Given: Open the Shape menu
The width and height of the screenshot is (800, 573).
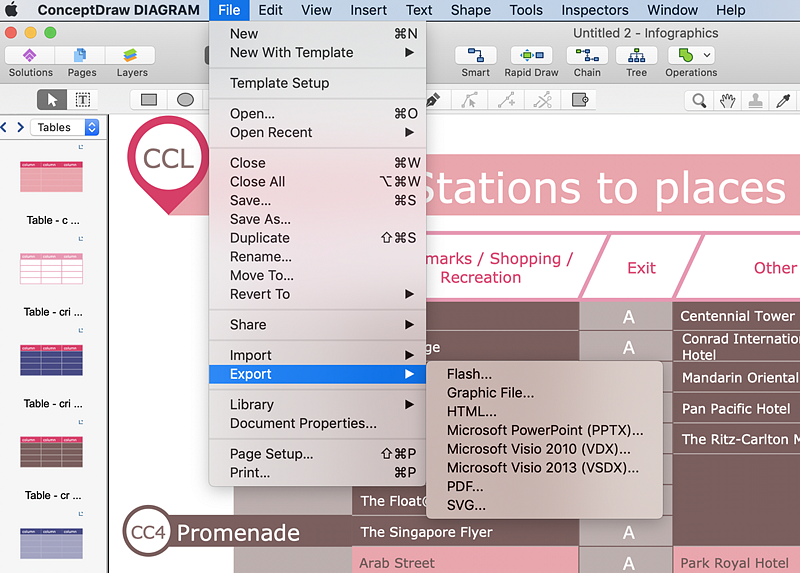Looking at the screenshot, I should (x=470, y=10).
